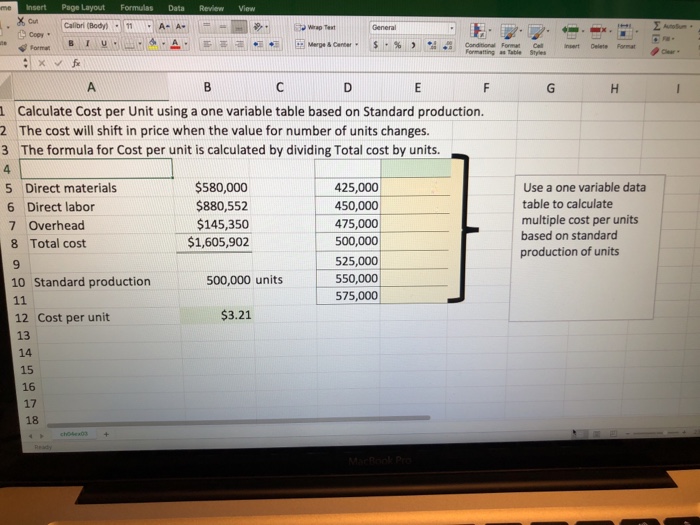Click the Copy icon
The height and width of the screenshot is (525, 700).
pos(21,35)
